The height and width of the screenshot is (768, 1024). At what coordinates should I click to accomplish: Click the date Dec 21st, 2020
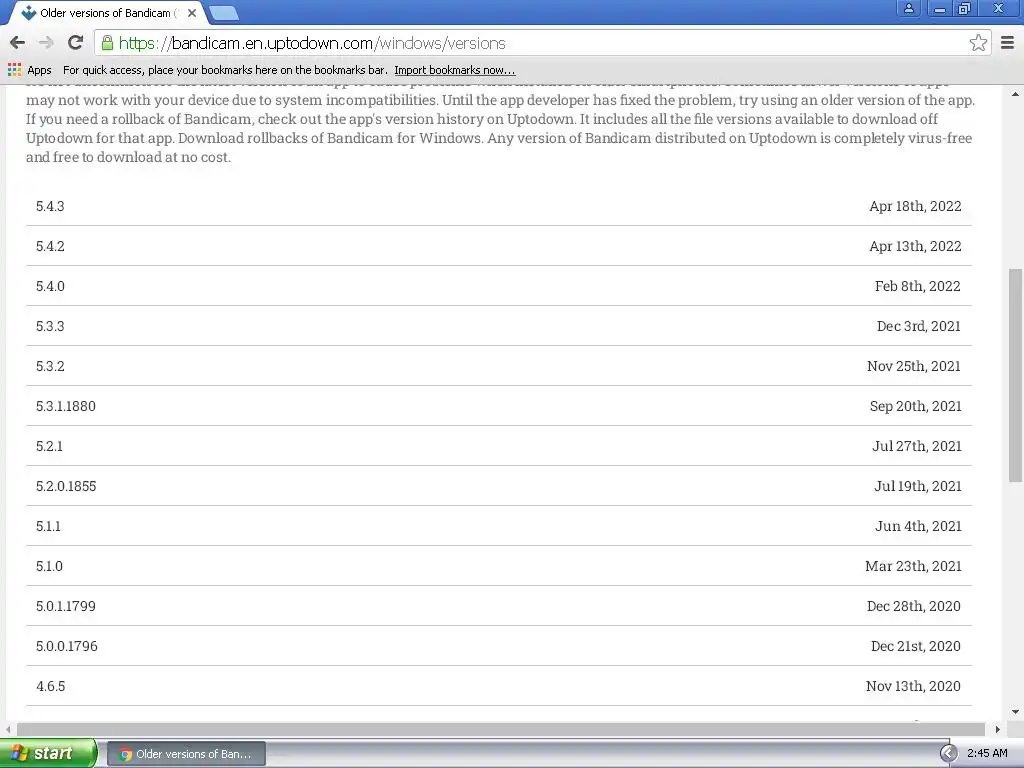(x=916, y=646)
